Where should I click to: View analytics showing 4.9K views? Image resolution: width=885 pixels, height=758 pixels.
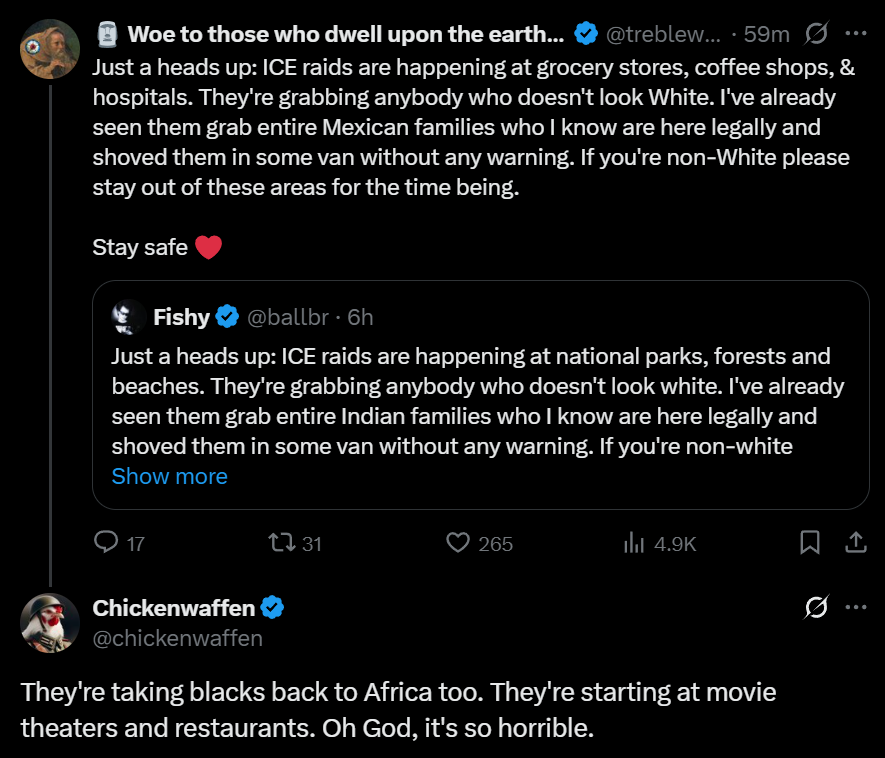coord(633,543)
